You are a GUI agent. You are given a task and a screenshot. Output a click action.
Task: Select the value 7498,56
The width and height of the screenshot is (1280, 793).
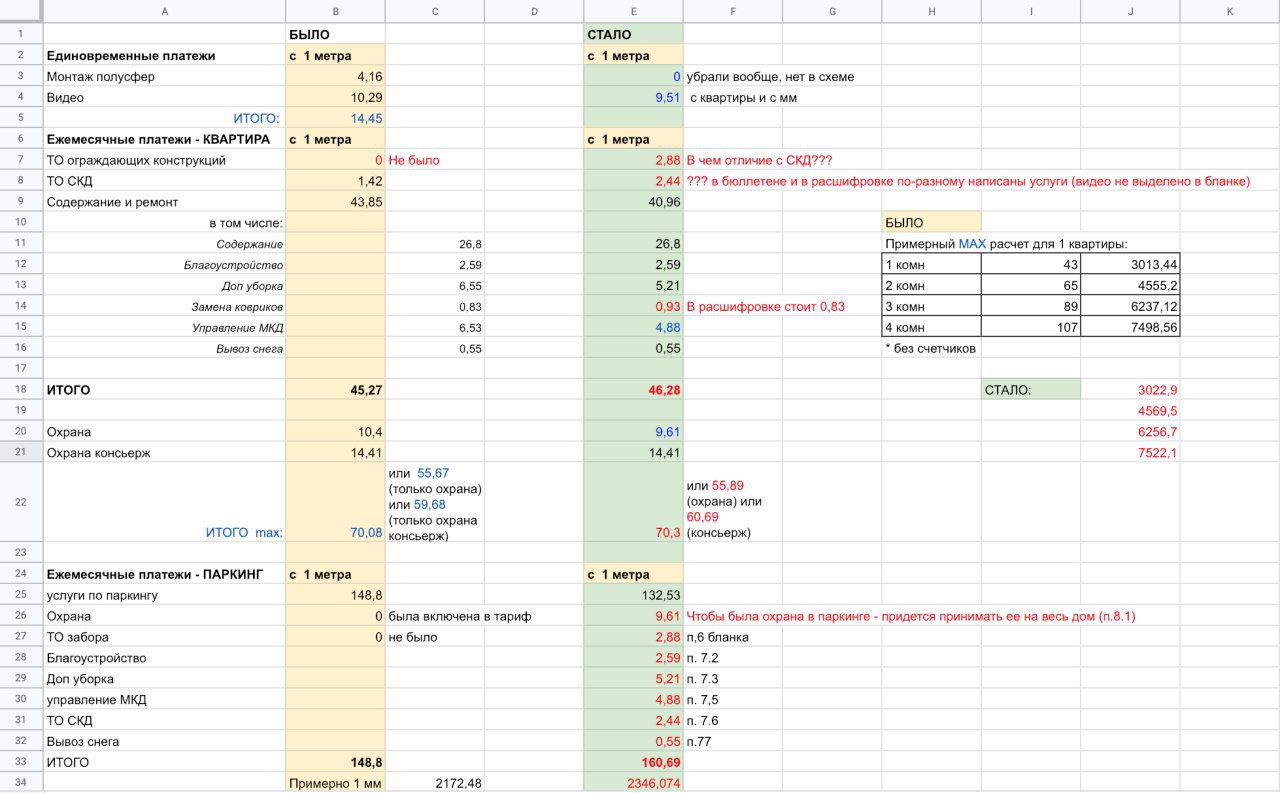[x=1130, y=327]
